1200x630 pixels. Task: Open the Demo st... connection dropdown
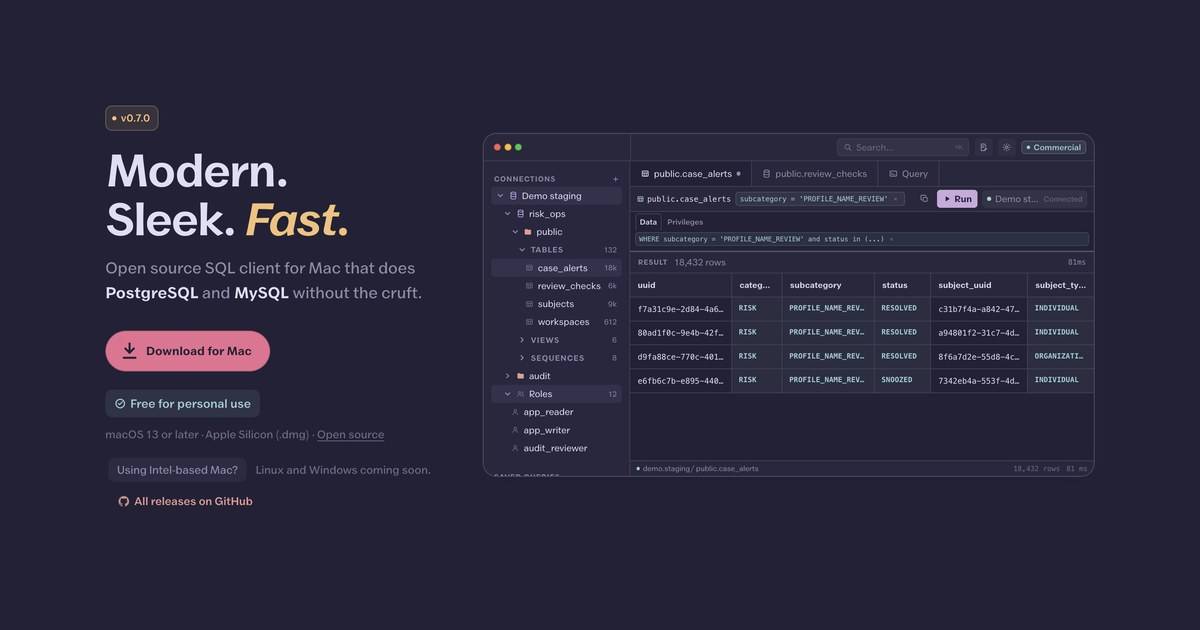(x=1035, y=199)
